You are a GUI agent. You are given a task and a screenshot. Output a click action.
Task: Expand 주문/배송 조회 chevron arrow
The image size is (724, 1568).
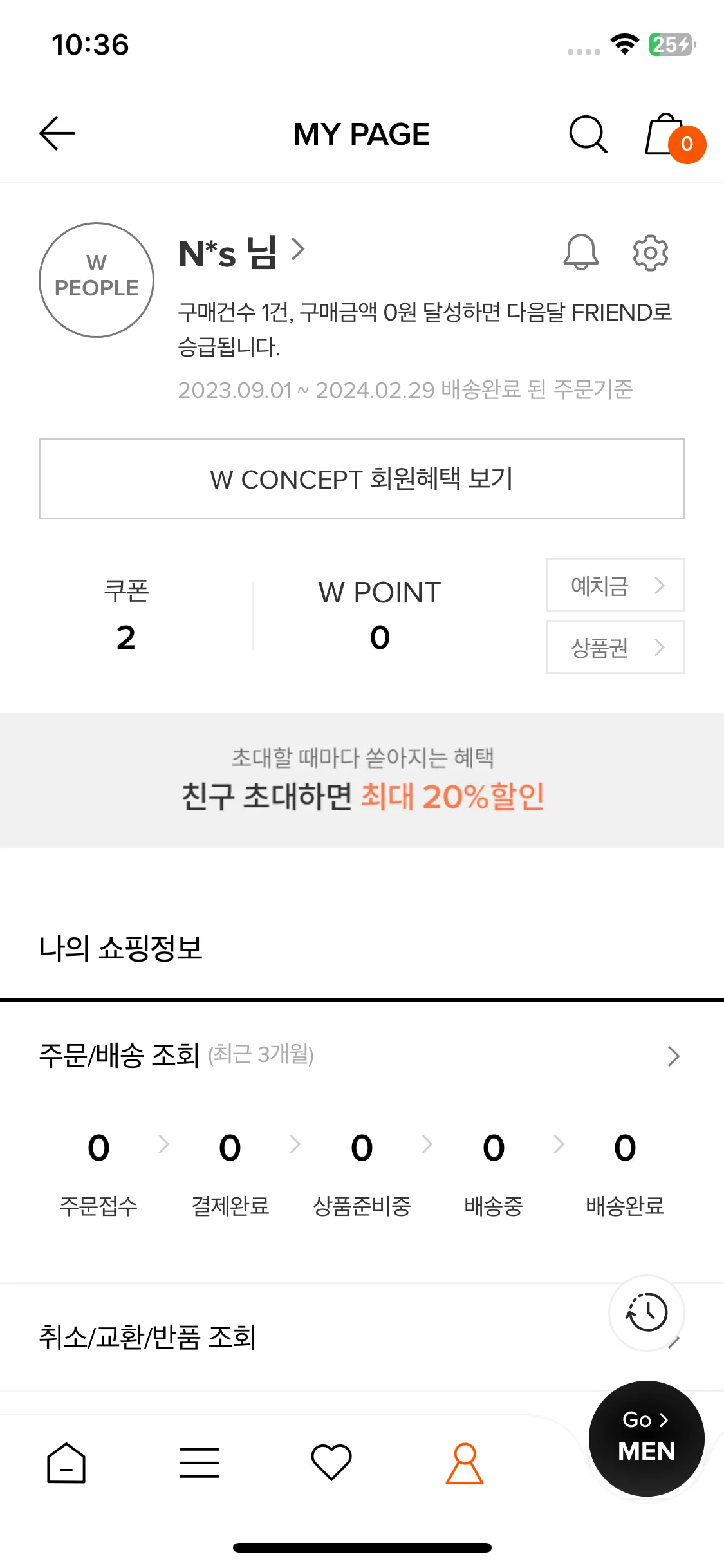[x=673, y=1056]
